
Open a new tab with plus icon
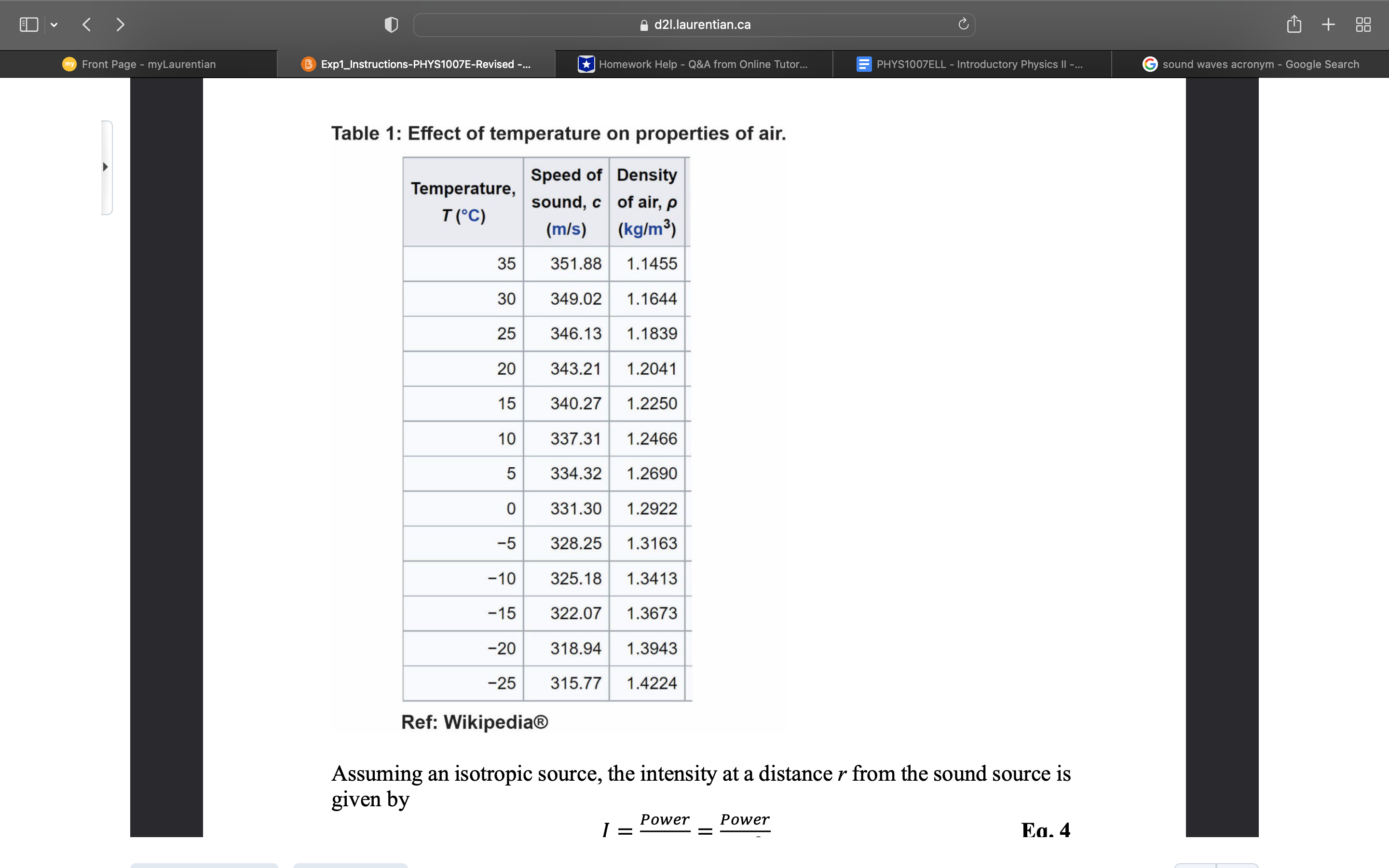[x=1328, y=25]
